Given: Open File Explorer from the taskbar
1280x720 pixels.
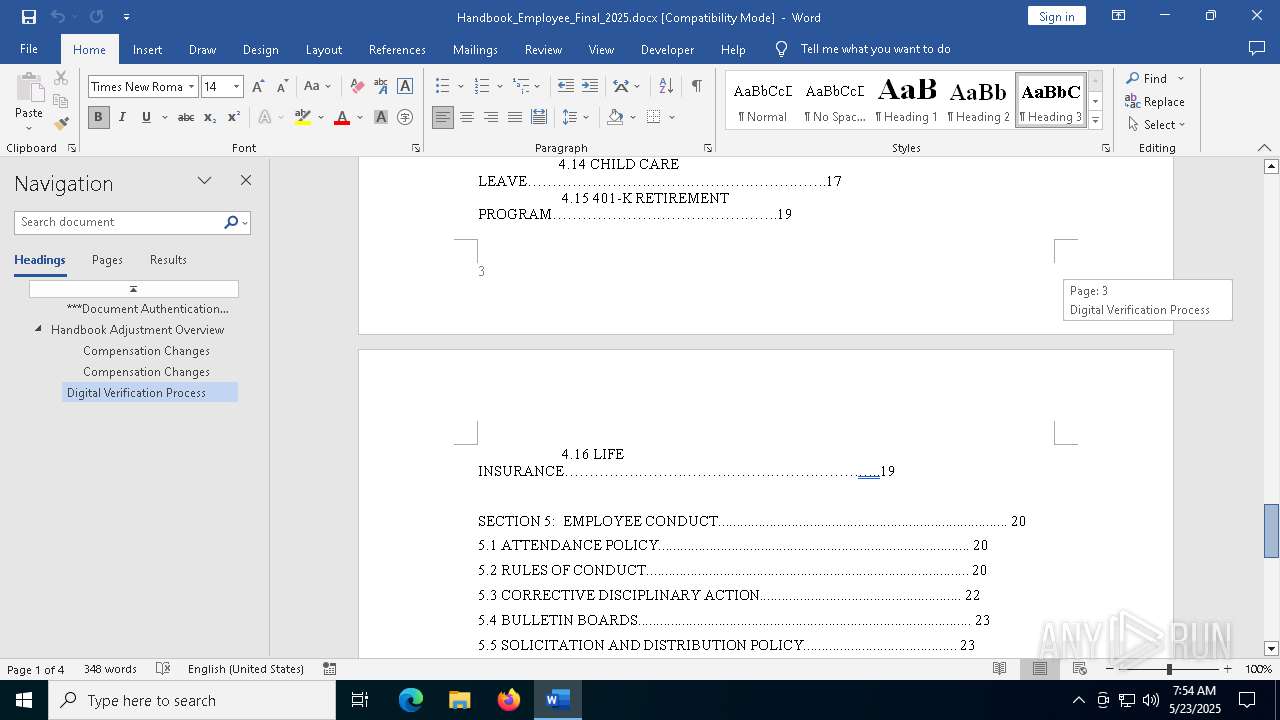Looking at the screenshot, I should pos(459,700).
